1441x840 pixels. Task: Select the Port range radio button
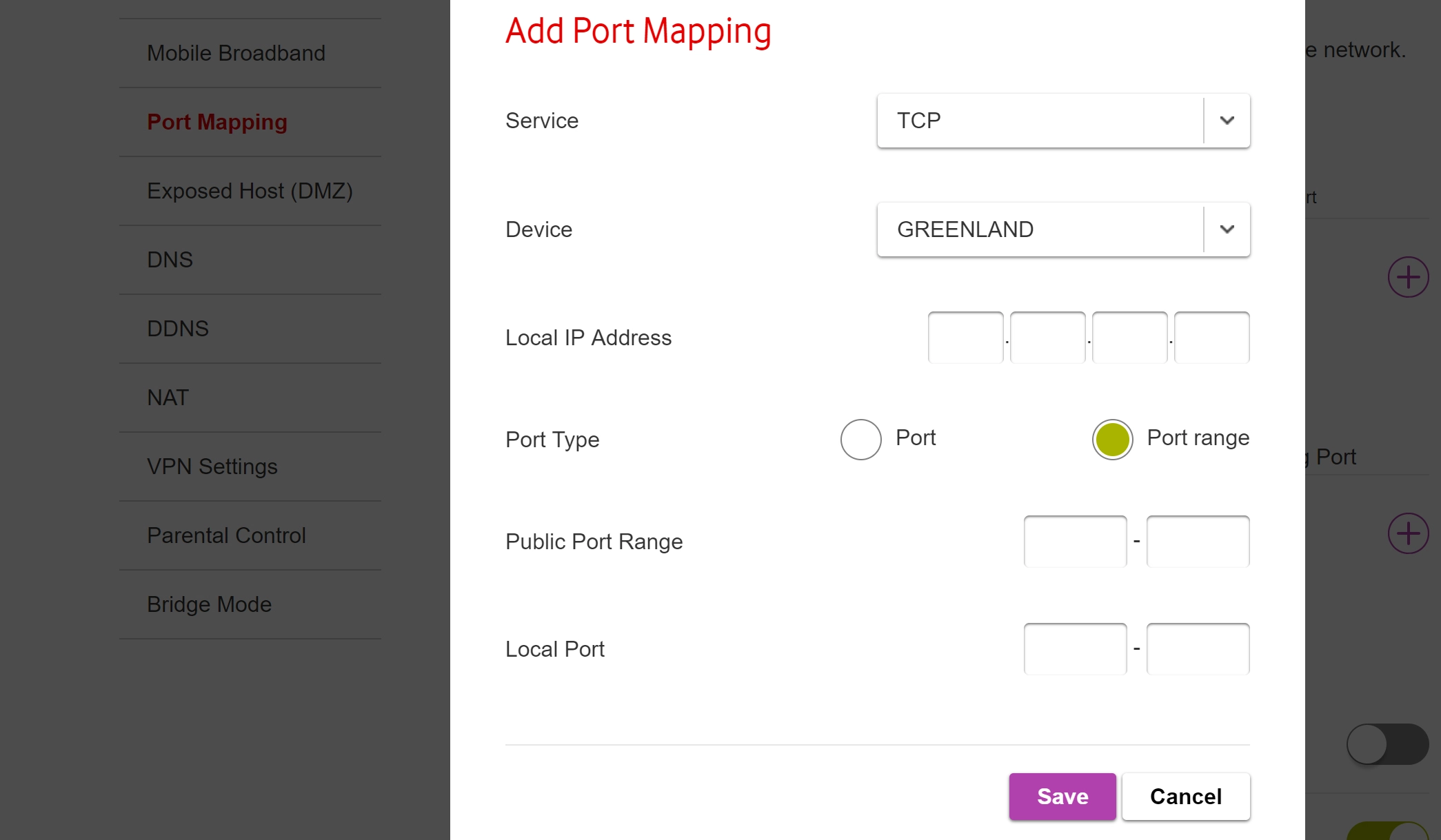tap(1111, 439)
